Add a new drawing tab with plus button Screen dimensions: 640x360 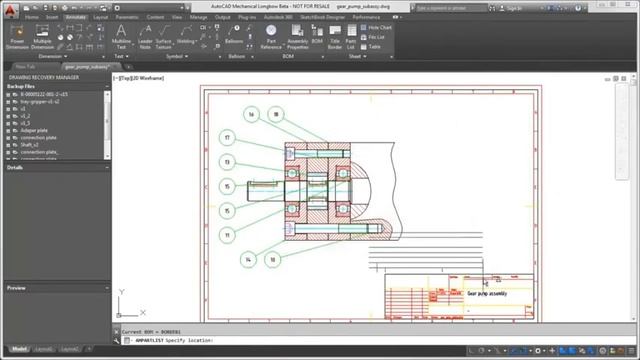[128, 67]
